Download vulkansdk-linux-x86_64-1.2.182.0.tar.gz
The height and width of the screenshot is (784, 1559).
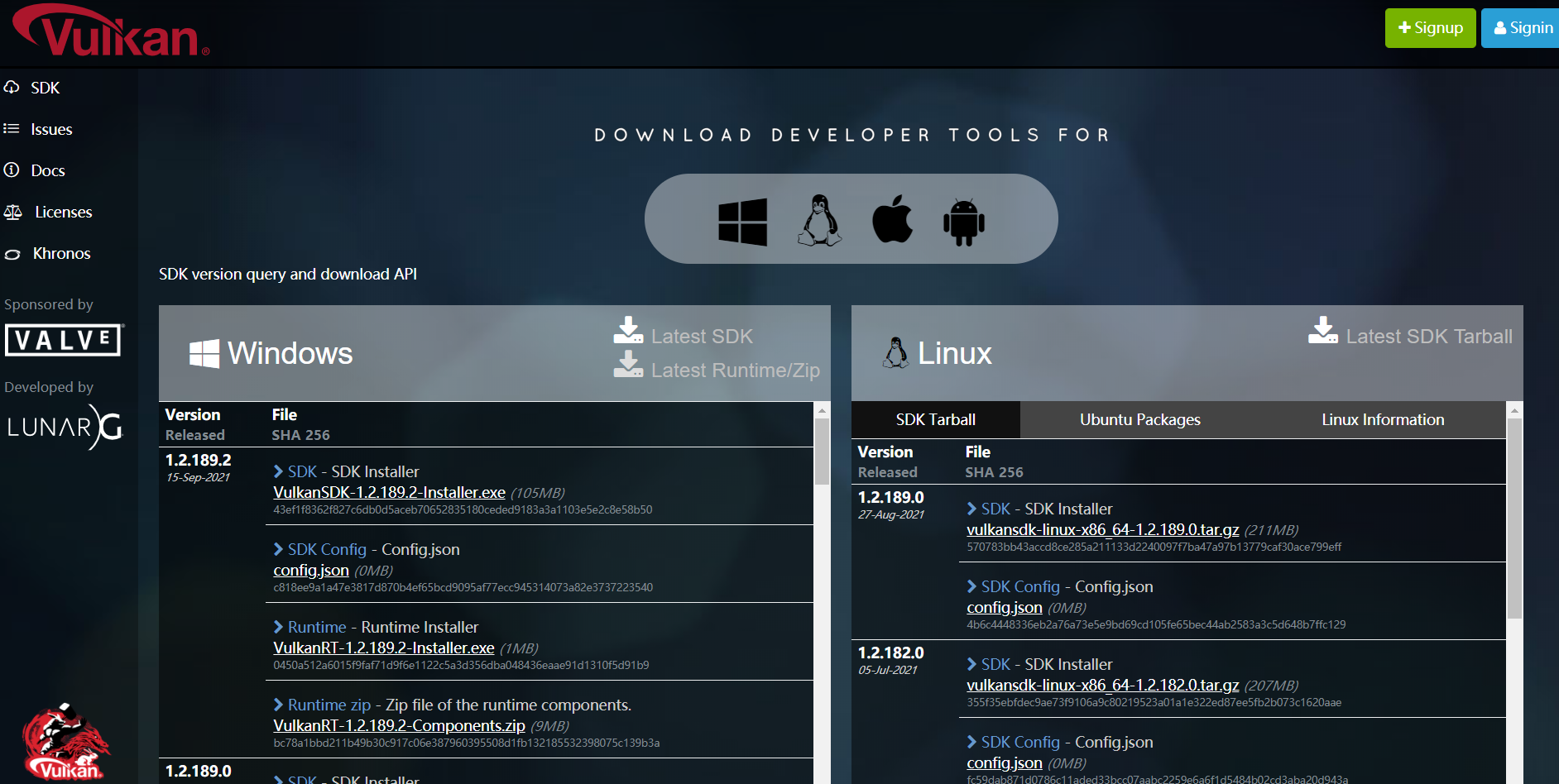pos(1103,685)
